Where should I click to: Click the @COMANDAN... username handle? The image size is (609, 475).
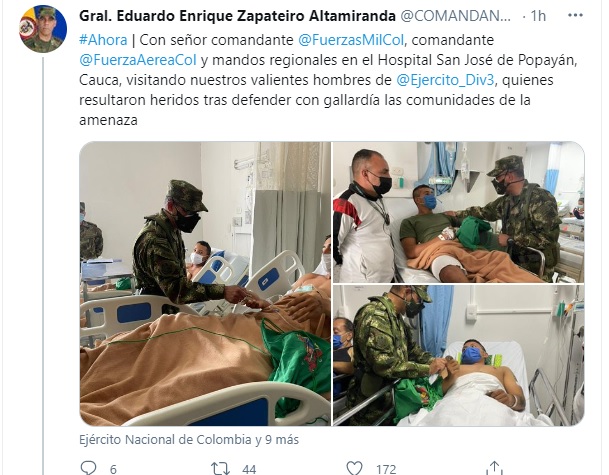click(x=456, y=16)
